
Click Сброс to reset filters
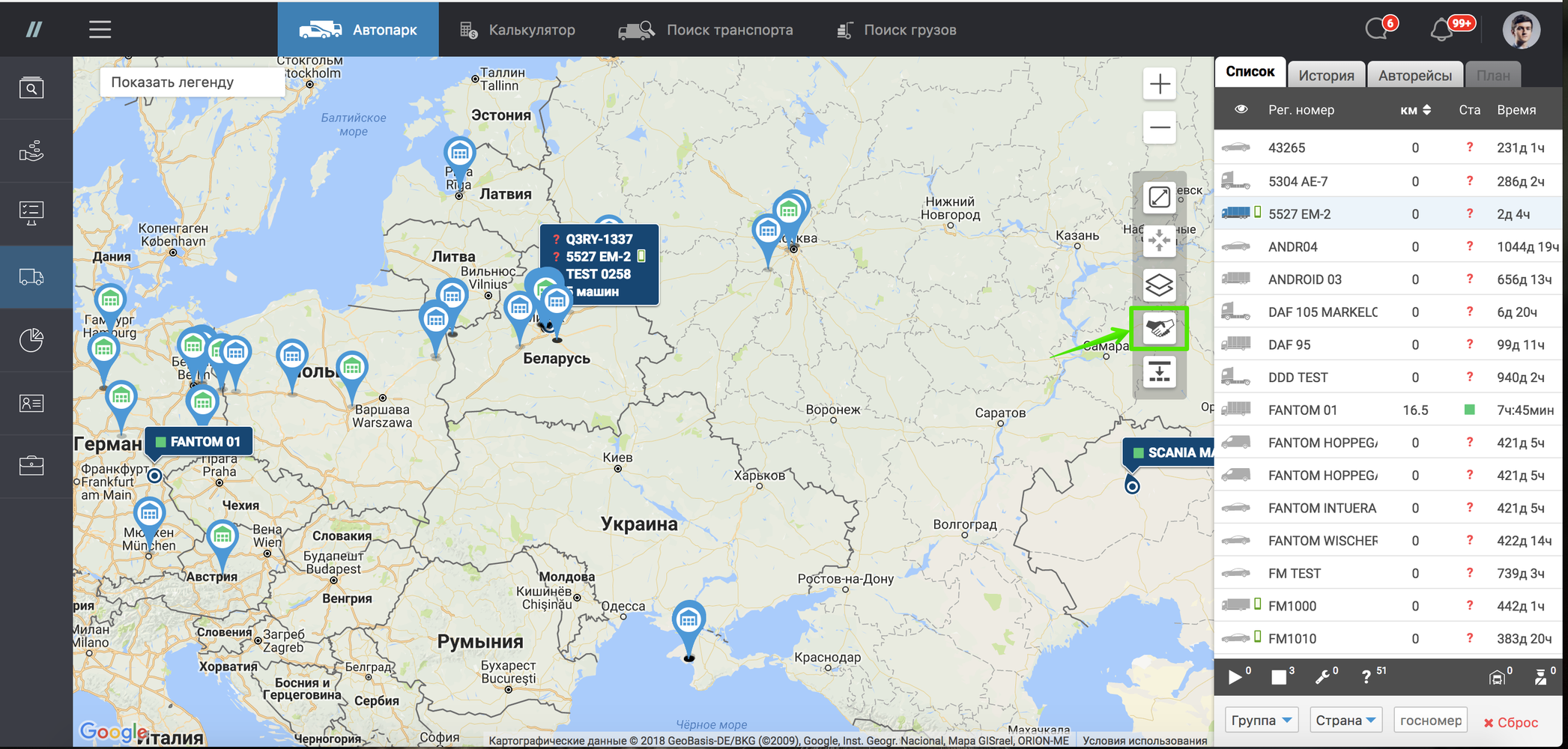tap(1510, 723)
